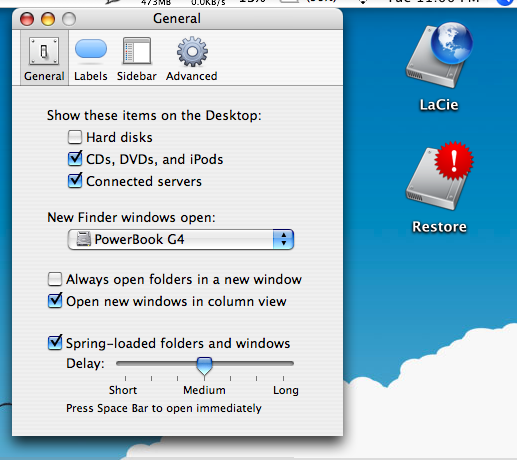517x460 pixels.
Task: Click the LaCie drive label
Action: pyautogui.click(x=439, y=105)
